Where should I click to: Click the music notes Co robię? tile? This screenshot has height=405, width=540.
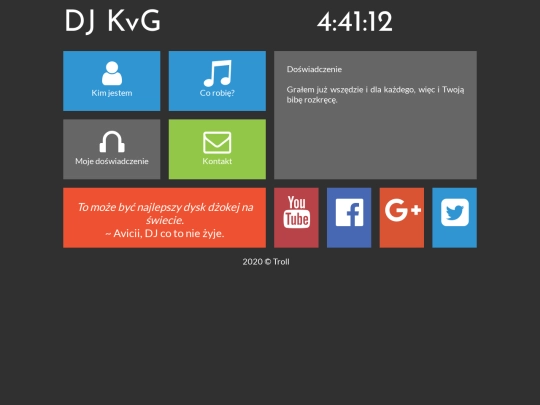point(217,81)
